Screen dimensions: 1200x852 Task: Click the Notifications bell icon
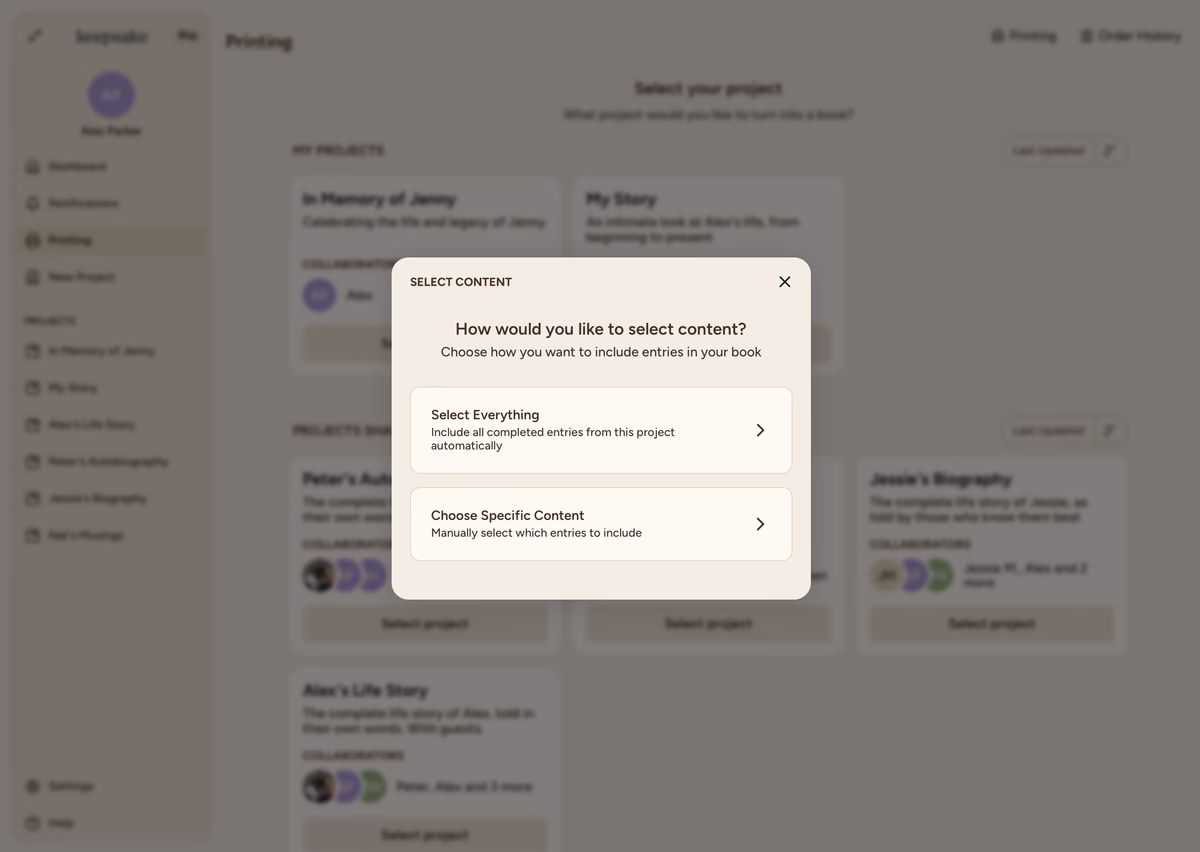[x=33, y=203]
